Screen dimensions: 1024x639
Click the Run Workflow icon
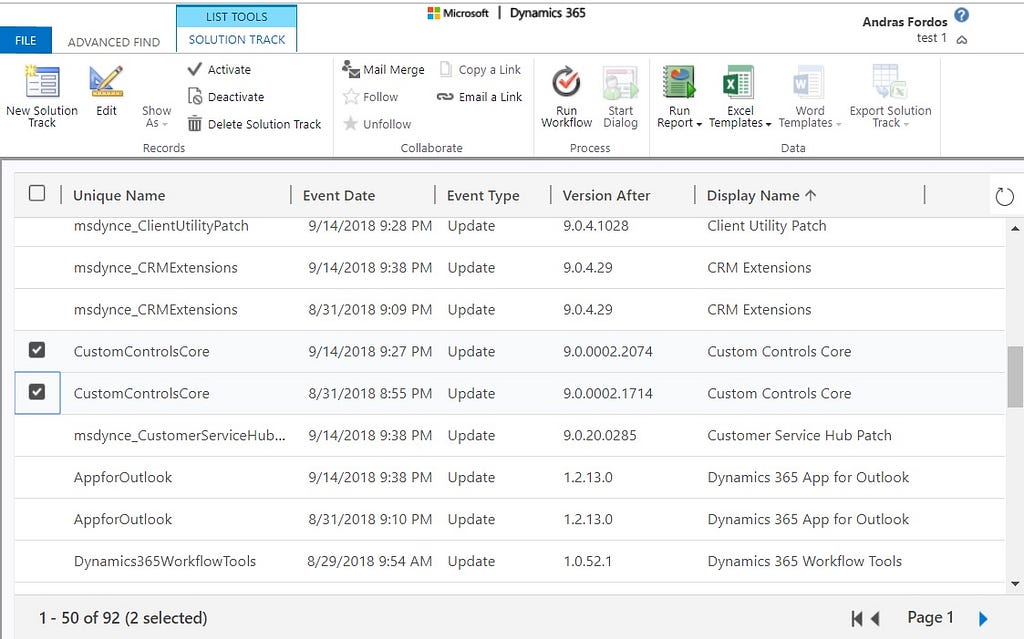pyautogui.click(x=566, y=82)
